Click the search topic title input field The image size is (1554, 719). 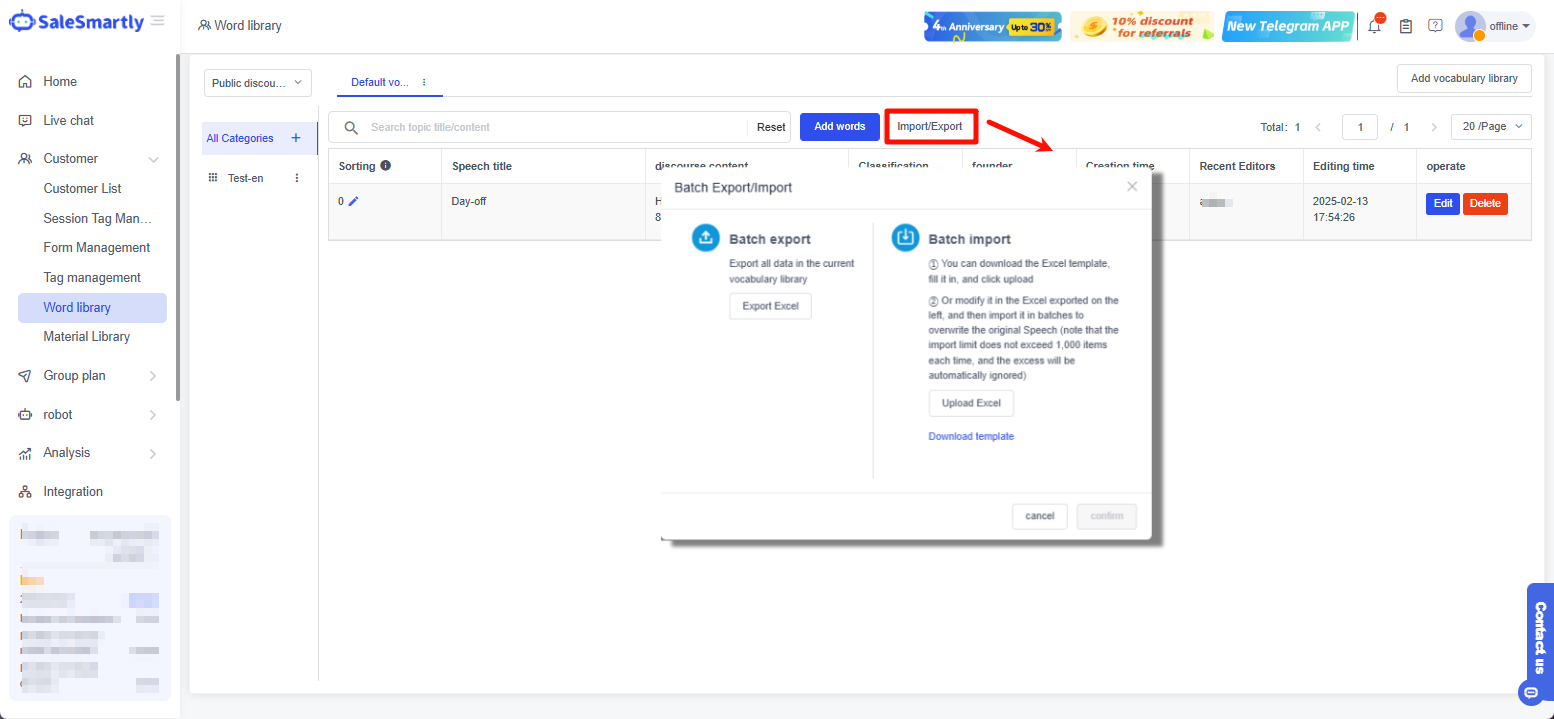pyautogui.click(x=555, y=128)
